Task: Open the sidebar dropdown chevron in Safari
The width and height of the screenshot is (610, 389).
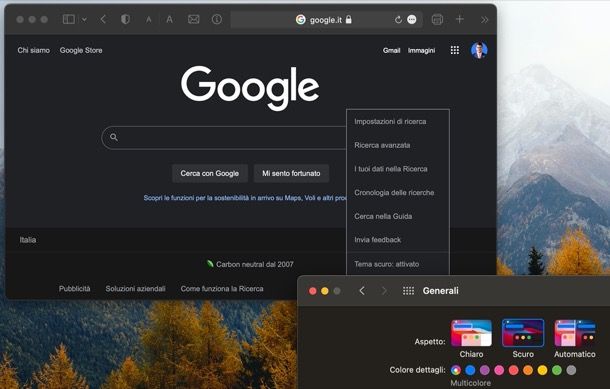Action: [x=84, y=19]
